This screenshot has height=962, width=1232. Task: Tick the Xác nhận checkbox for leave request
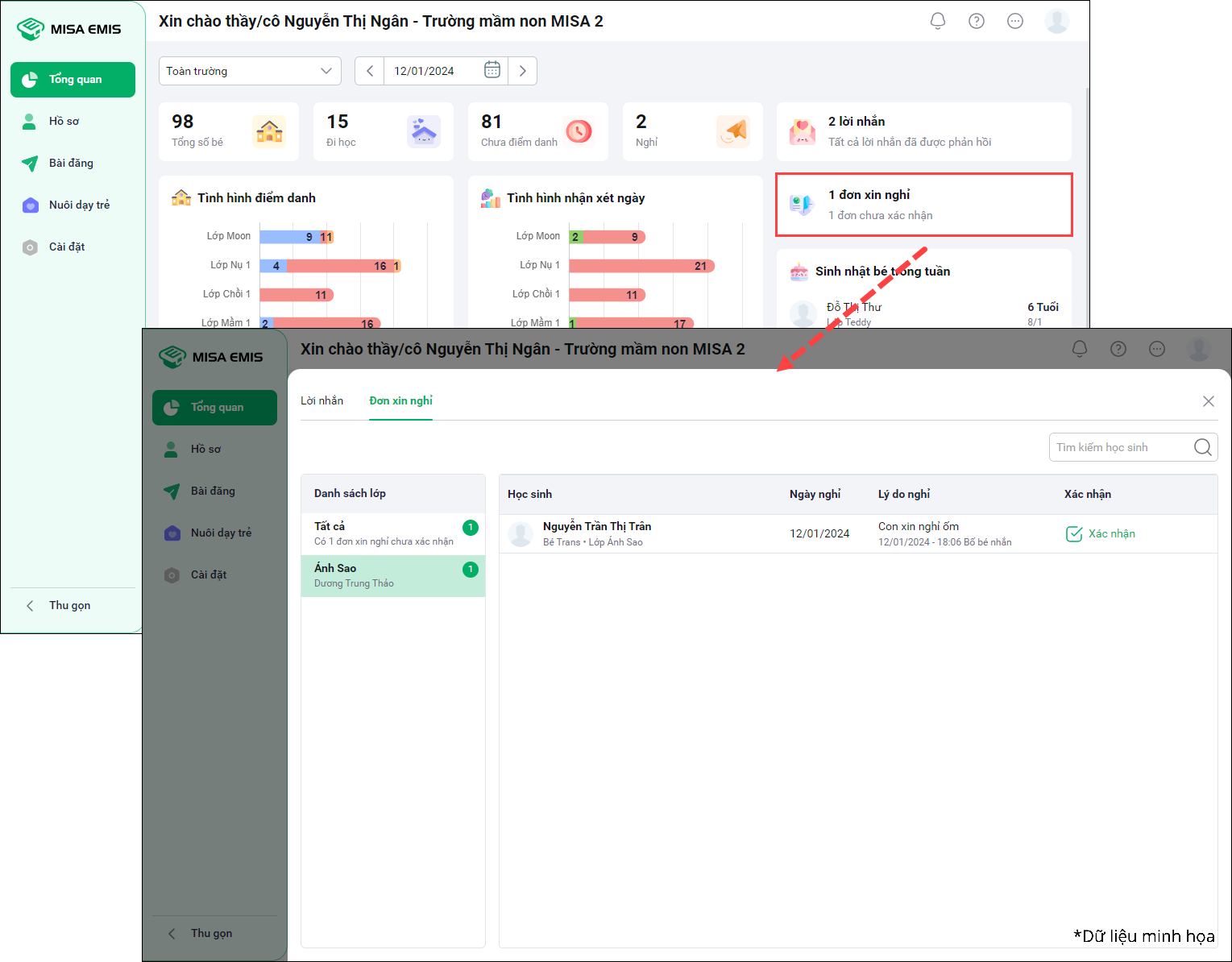coord(1074,533)
